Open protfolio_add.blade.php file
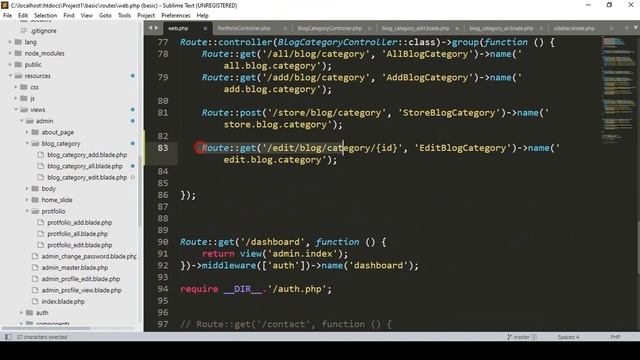This screenshot has height=360, width=640. (80, 222)
